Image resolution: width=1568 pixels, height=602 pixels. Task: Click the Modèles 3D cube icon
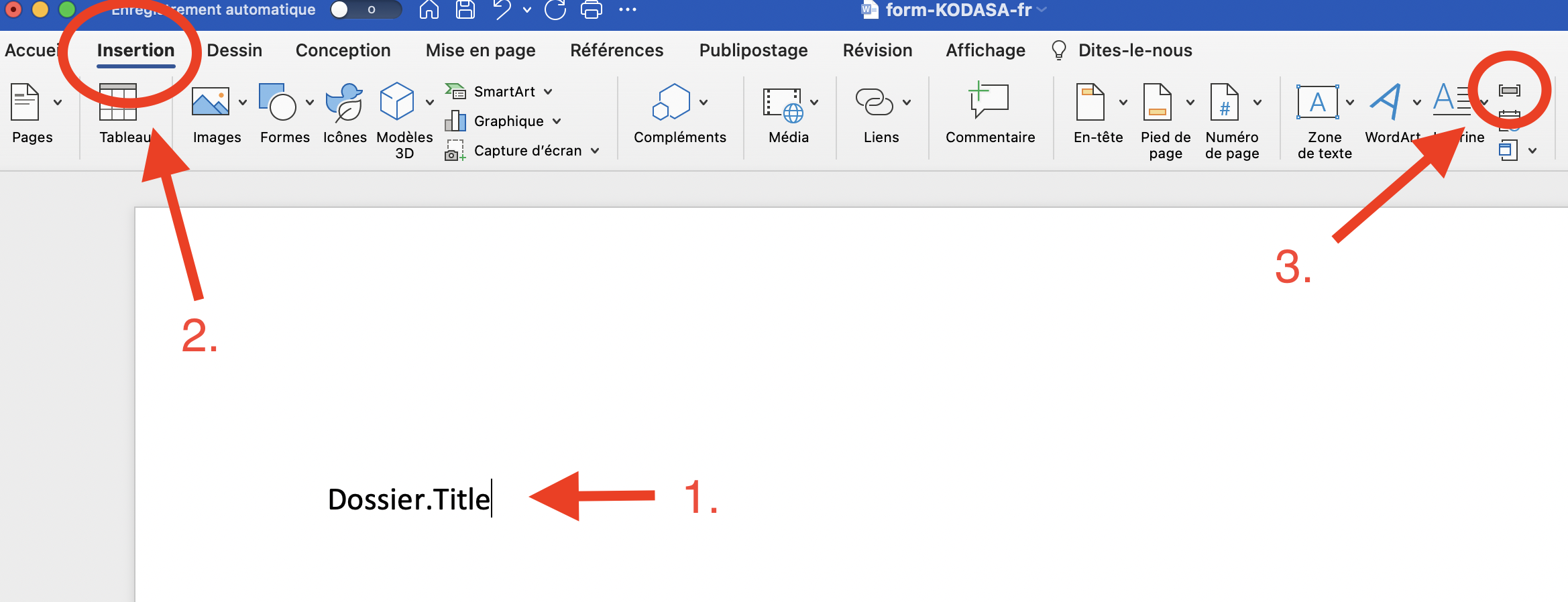[396, 102]
